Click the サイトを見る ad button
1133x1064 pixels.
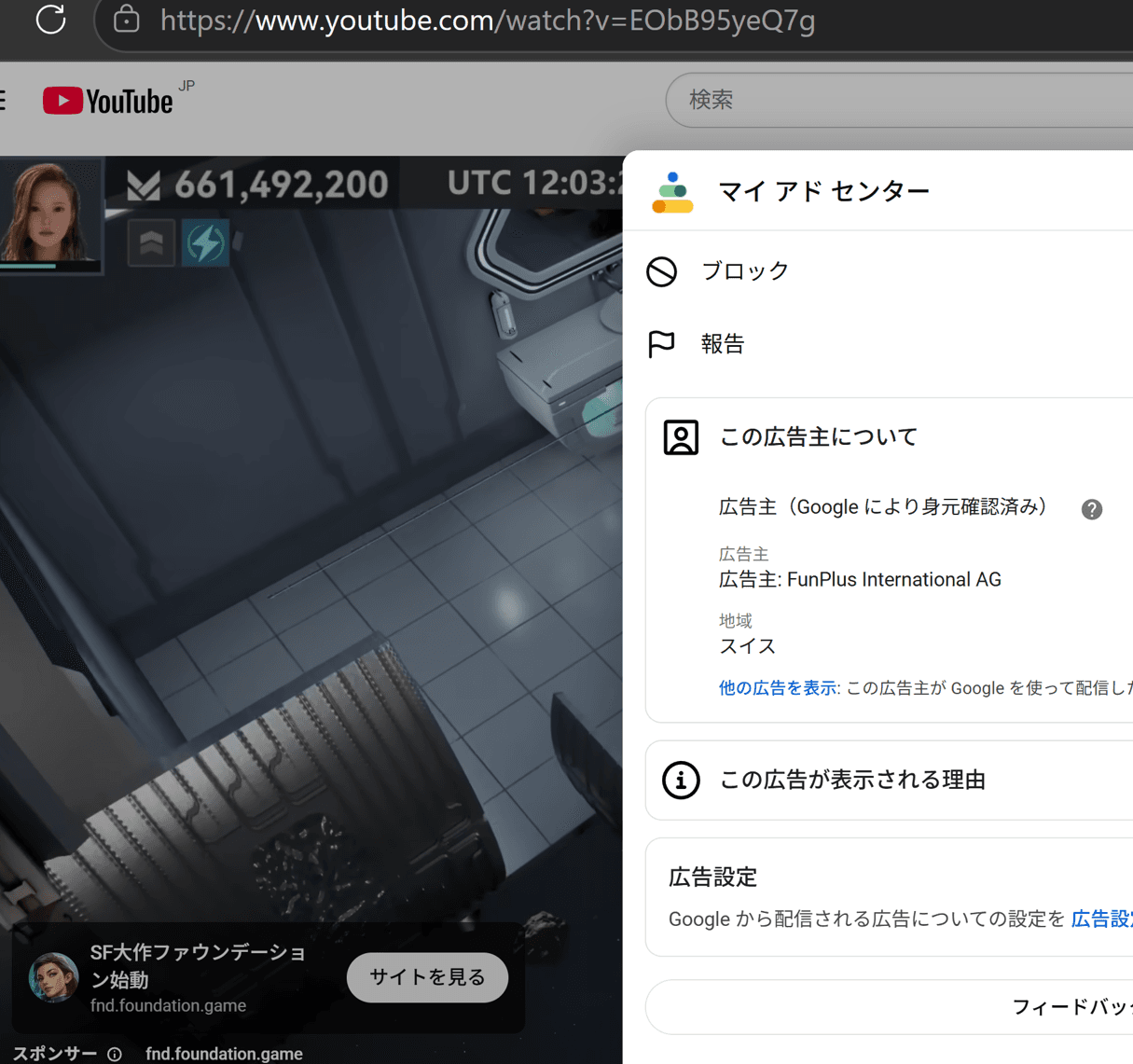point(427,977)
